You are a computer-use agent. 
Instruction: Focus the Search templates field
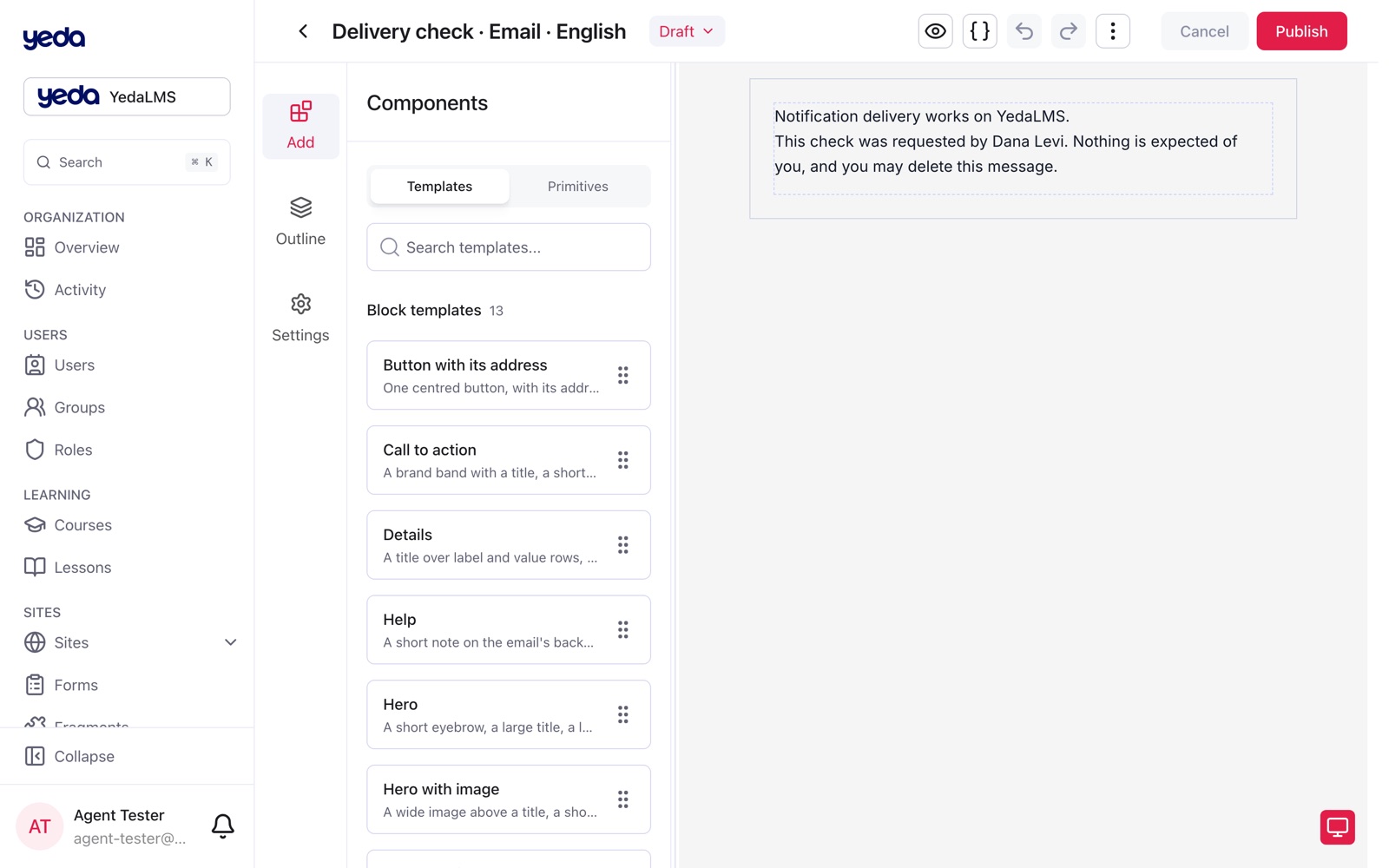509,247
